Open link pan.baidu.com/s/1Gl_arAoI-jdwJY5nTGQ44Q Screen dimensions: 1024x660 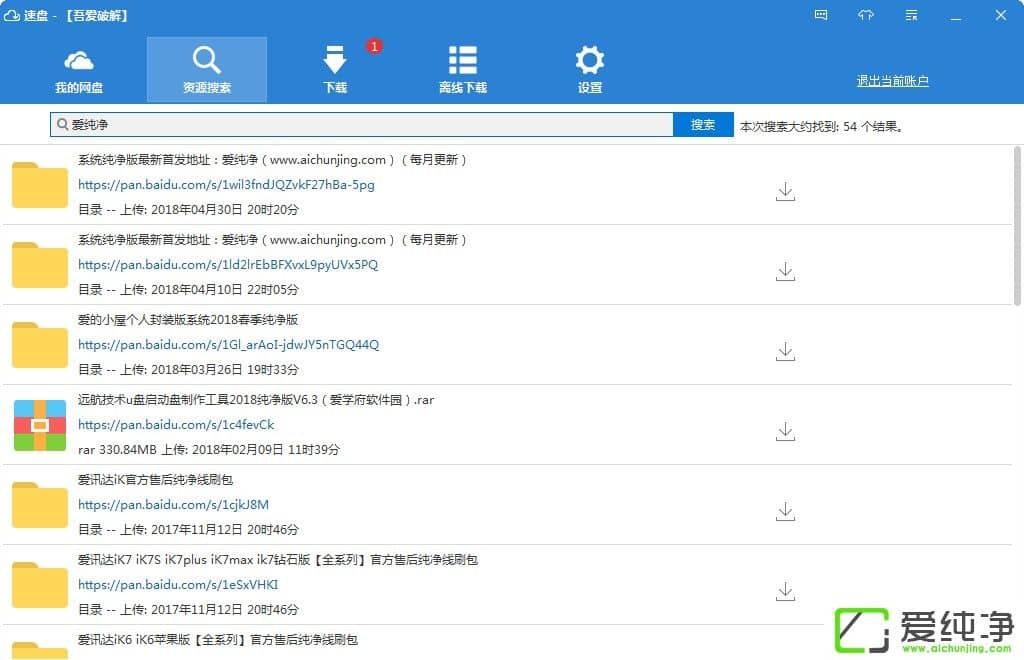tap(228, 345)
